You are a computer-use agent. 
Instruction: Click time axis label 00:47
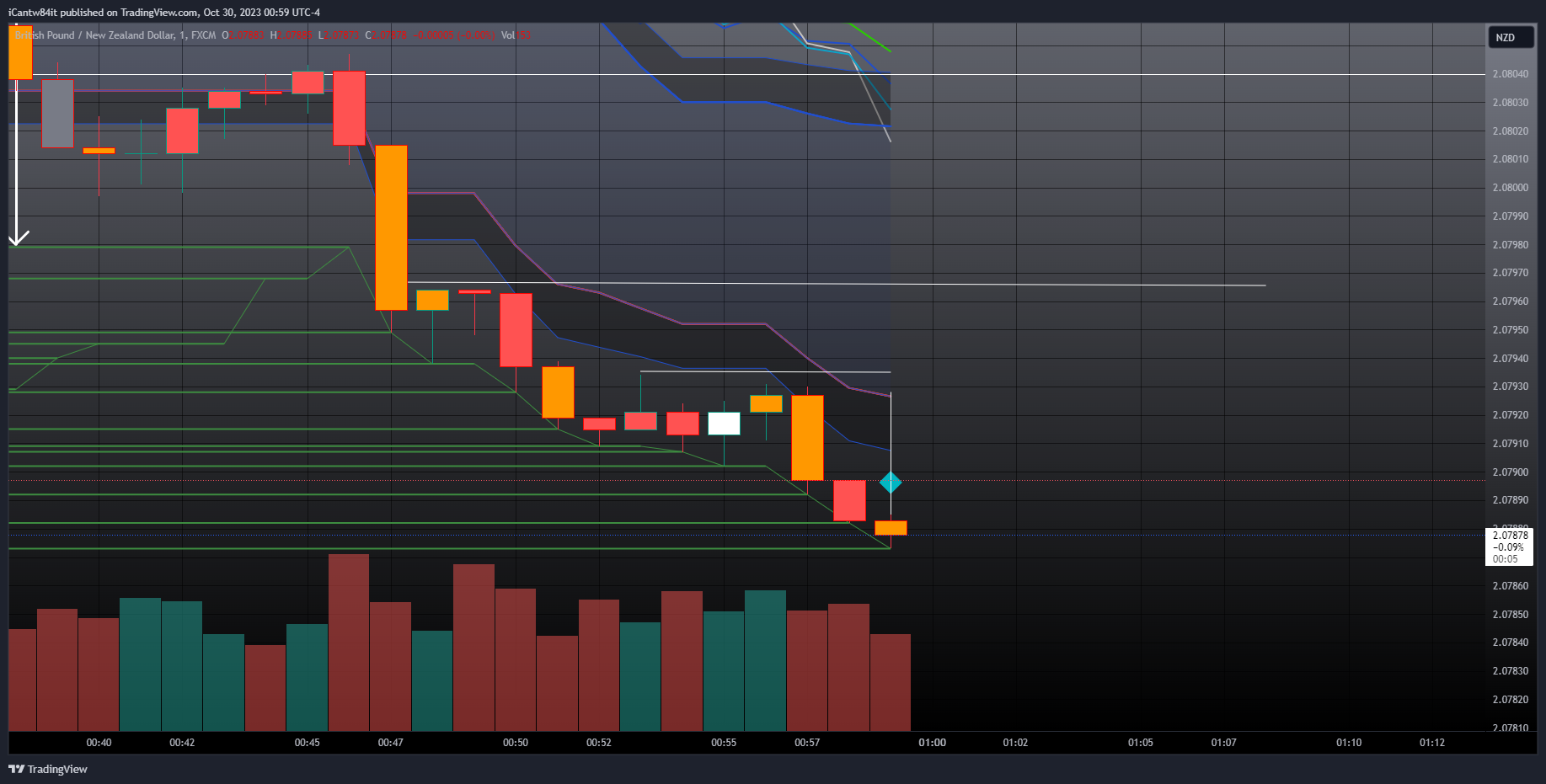point(390,743)
